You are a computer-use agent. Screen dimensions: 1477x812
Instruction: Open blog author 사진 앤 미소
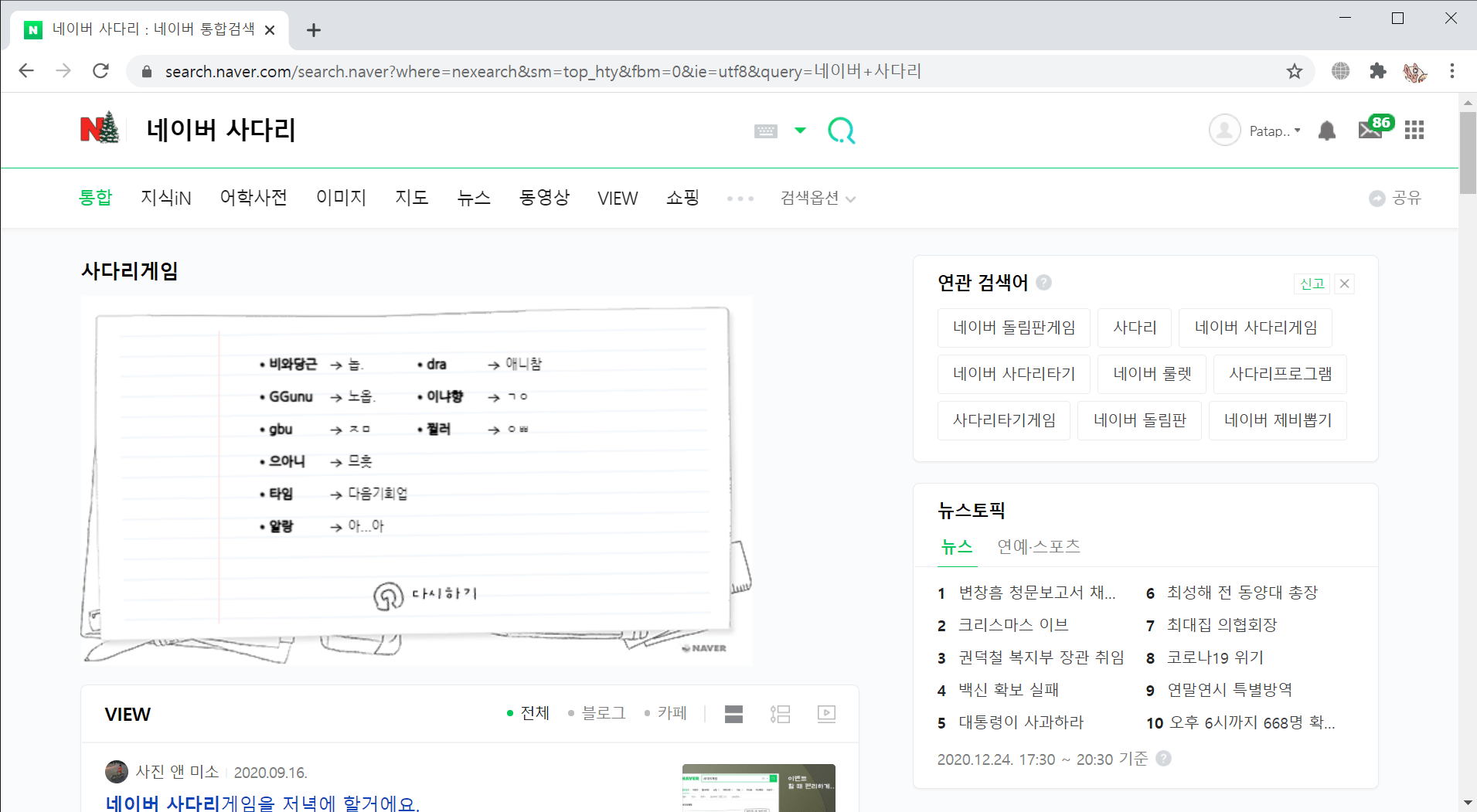(177, 772)
